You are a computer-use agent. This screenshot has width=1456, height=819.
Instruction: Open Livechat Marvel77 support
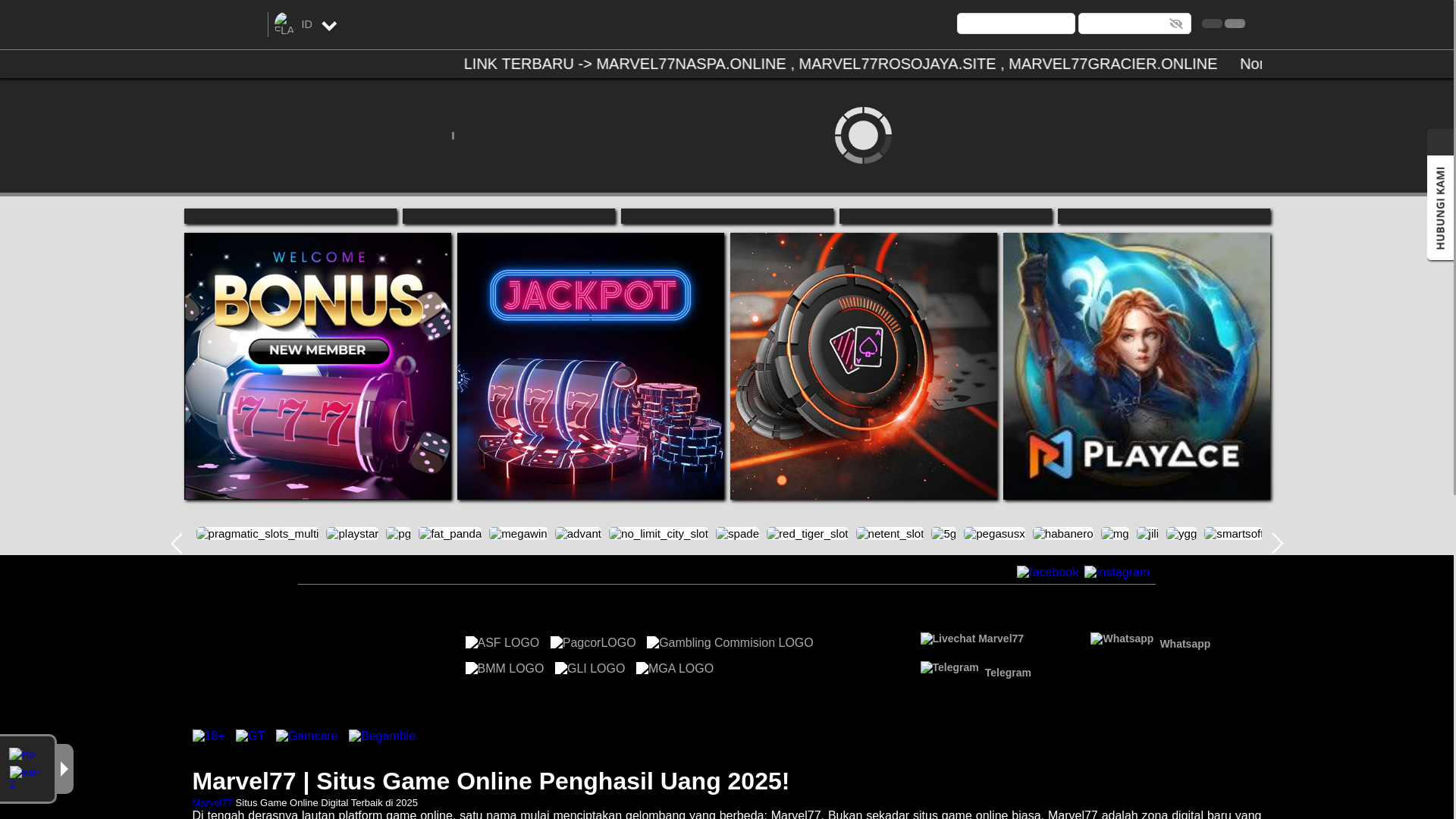972,639
